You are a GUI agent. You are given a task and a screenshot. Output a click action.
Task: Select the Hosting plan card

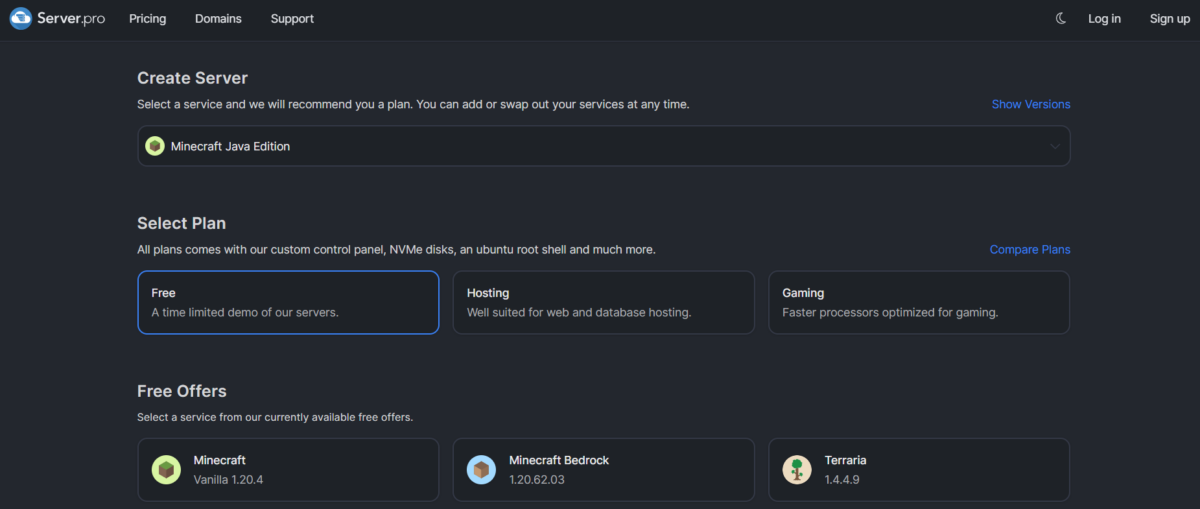click(603, 302)
